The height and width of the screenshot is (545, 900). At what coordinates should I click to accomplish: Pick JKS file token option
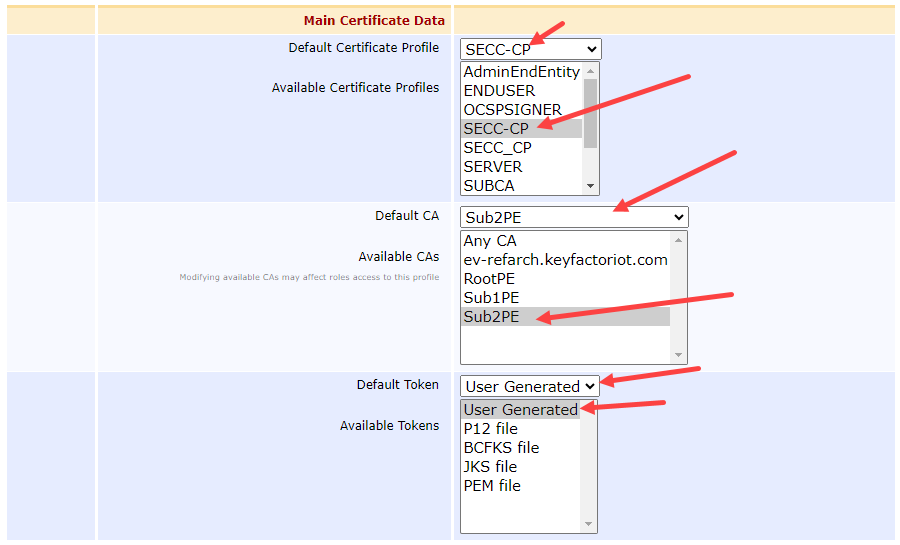[490, 467]
